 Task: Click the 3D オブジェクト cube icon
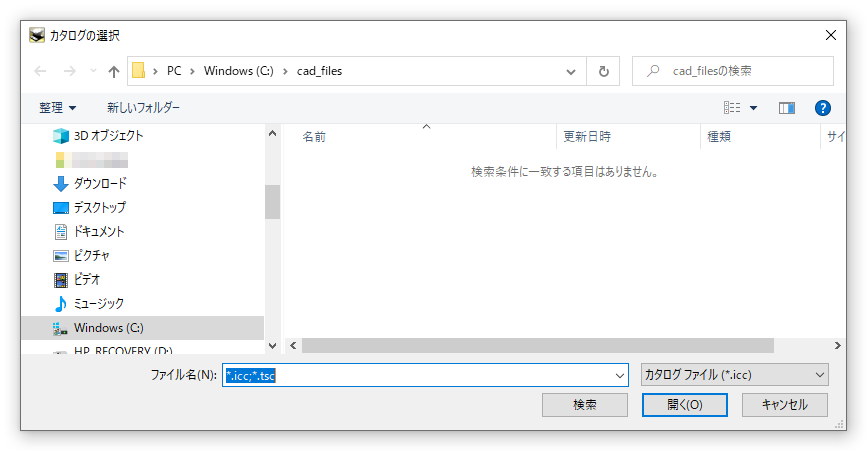(x=61, y=135)
